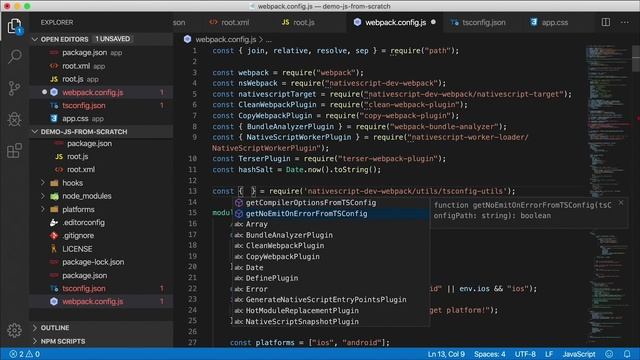Open the Explorer view in activity bar
The width and height of the screenshot is (640, 360).
click(x=15, y=27)
